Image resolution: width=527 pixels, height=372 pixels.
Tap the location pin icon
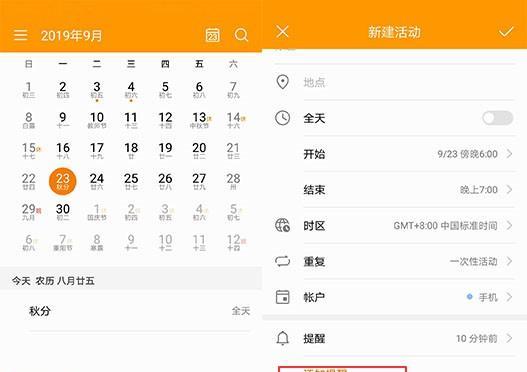click(x=282, y=82)
